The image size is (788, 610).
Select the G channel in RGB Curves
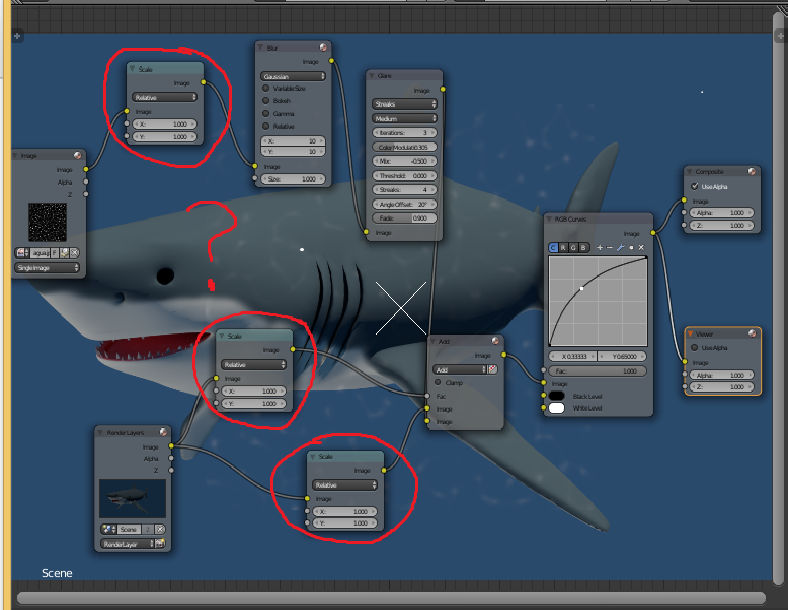pos(573,247)
